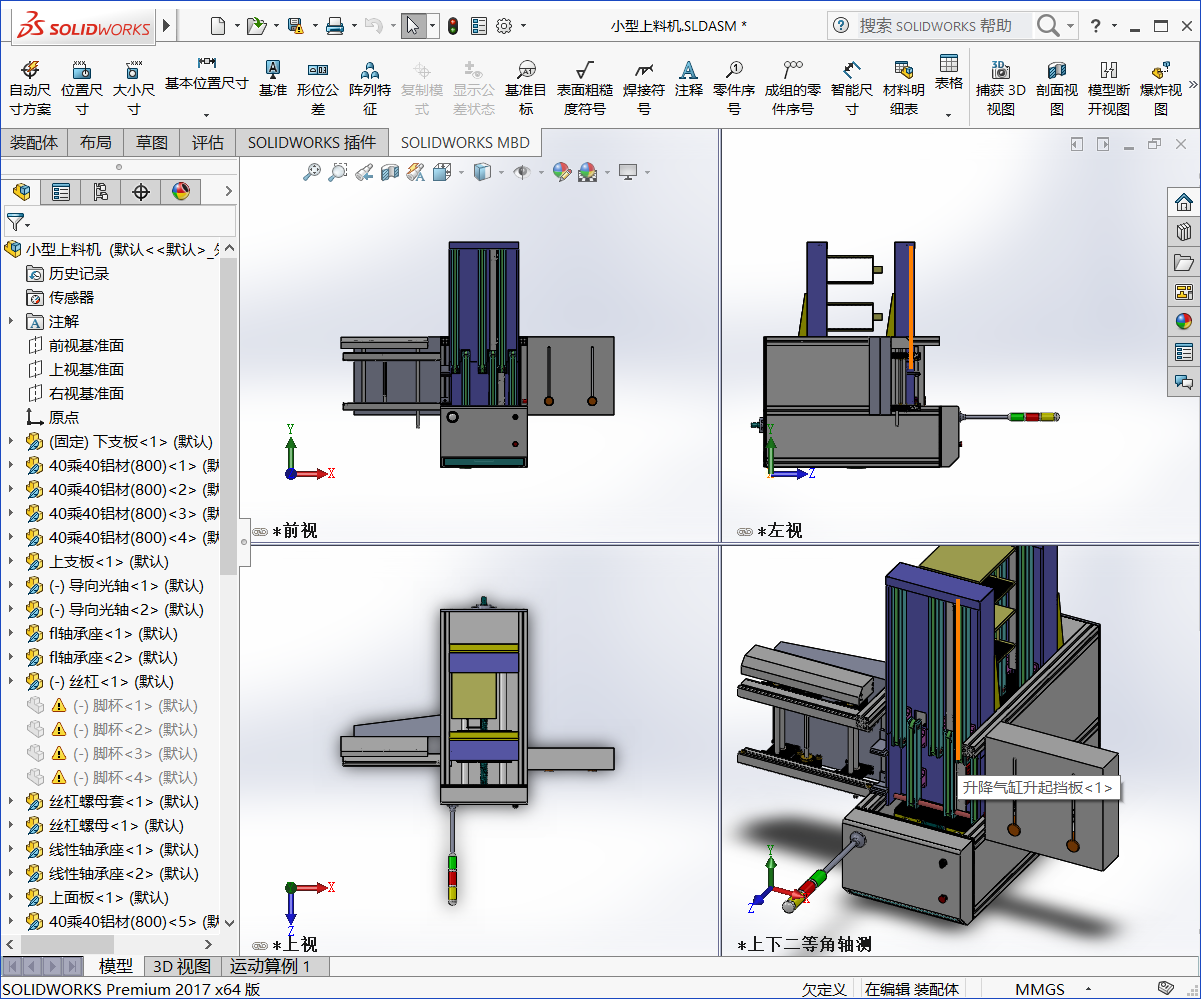
Task: Open the Appearances task pane
Action: (x=1184, y=322)
